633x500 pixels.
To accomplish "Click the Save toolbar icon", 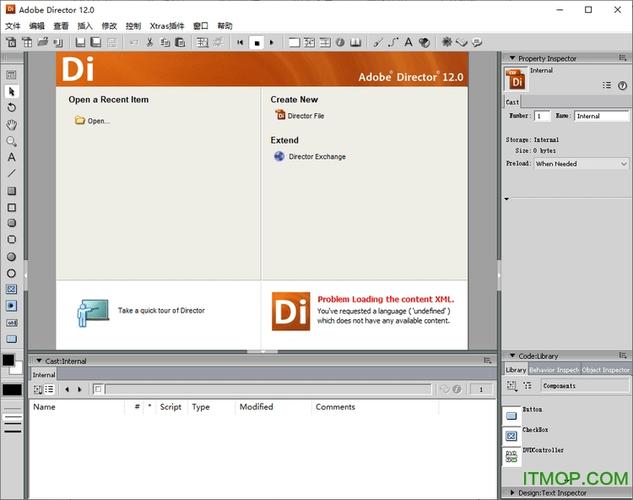I will (x=80, y=42).
